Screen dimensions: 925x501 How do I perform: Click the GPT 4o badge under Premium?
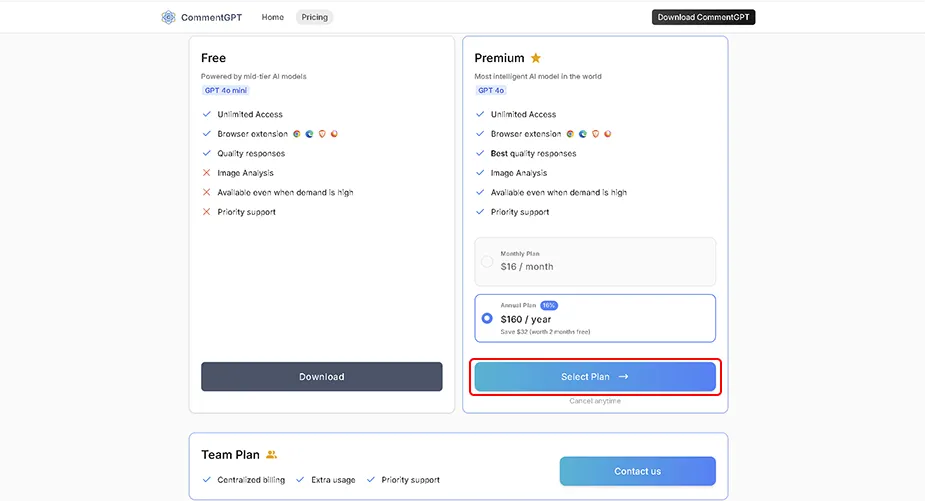pos(491,90)
